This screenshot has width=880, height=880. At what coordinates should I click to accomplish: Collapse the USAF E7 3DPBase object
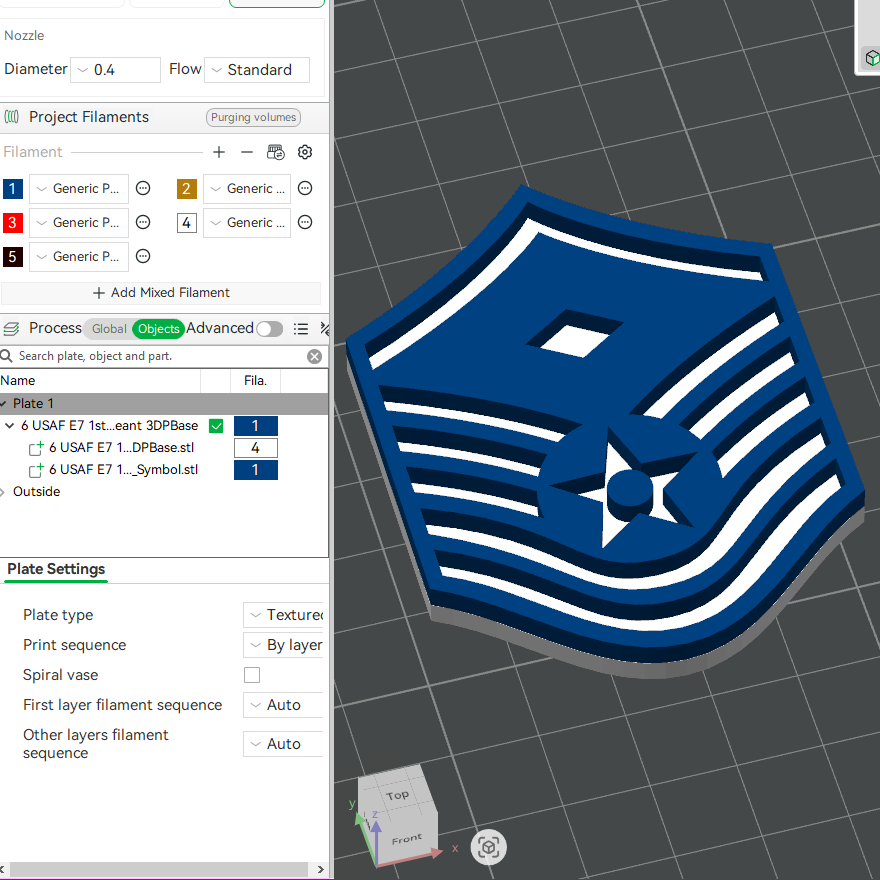pyautogui.click(x=10, y=426)
